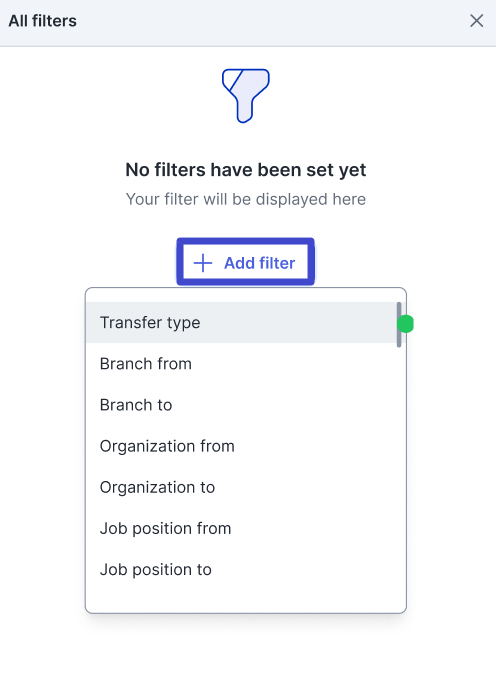Select the Organization from option
The width and height of the screenshot is (496, 686).
[241, 446]
